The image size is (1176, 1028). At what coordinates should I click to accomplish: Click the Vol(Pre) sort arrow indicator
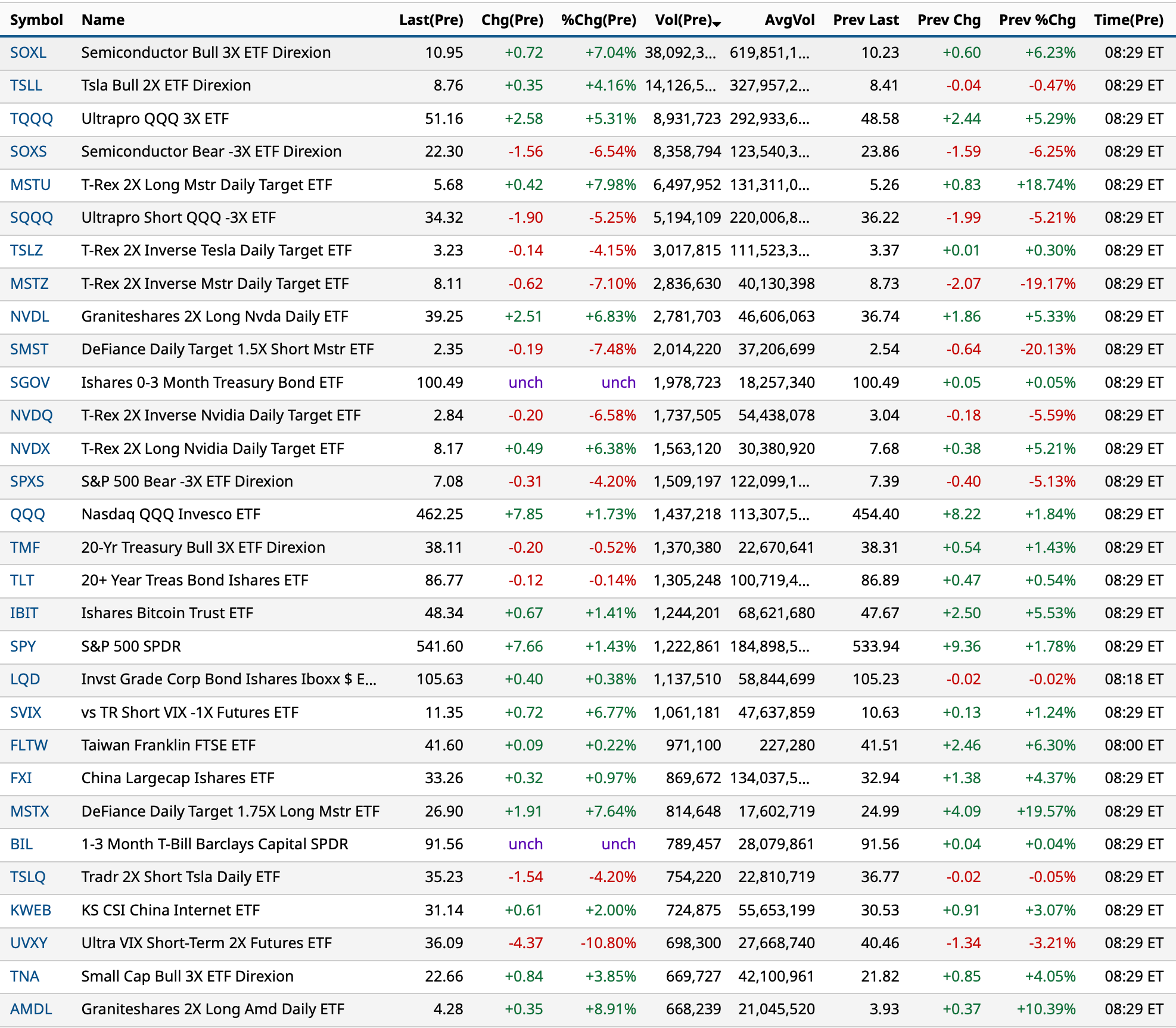[717, 23]
